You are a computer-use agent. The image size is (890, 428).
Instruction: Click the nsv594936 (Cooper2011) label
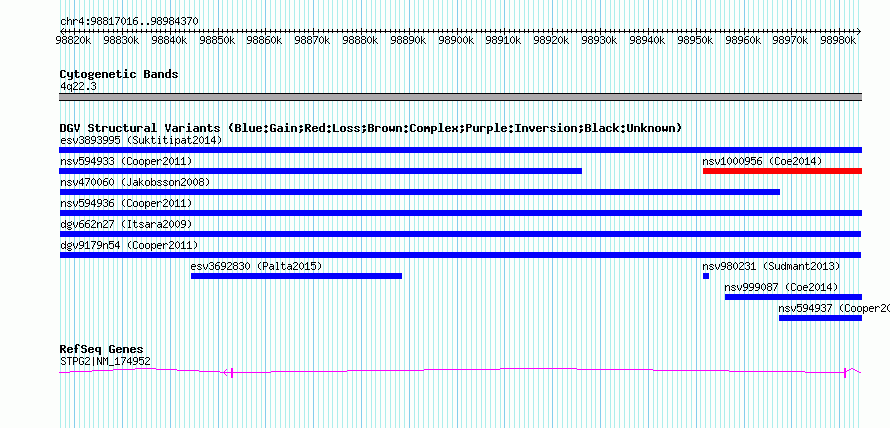126,203
